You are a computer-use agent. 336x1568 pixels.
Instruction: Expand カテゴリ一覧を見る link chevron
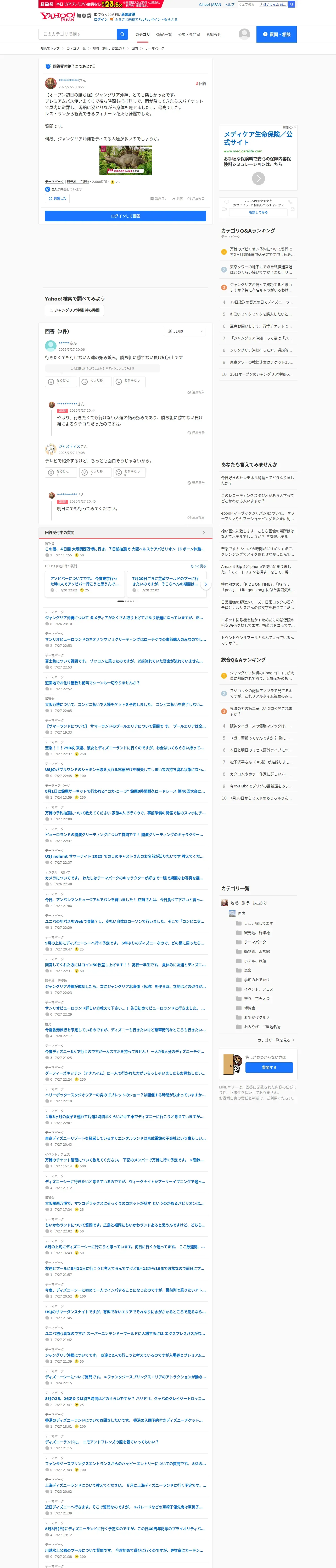coord(293,1040)
